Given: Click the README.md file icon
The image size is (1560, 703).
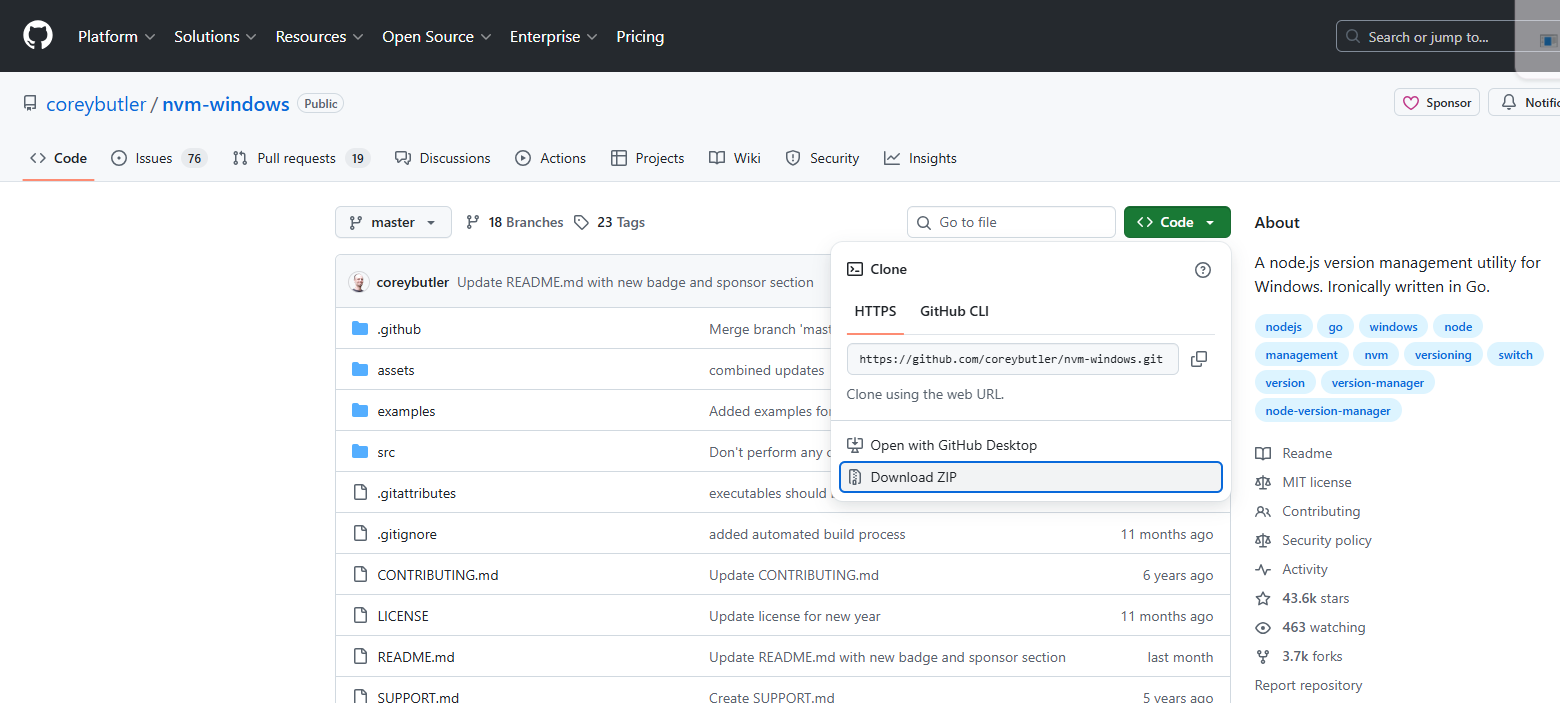Looking at the screenshot, I should coord(361,657).
